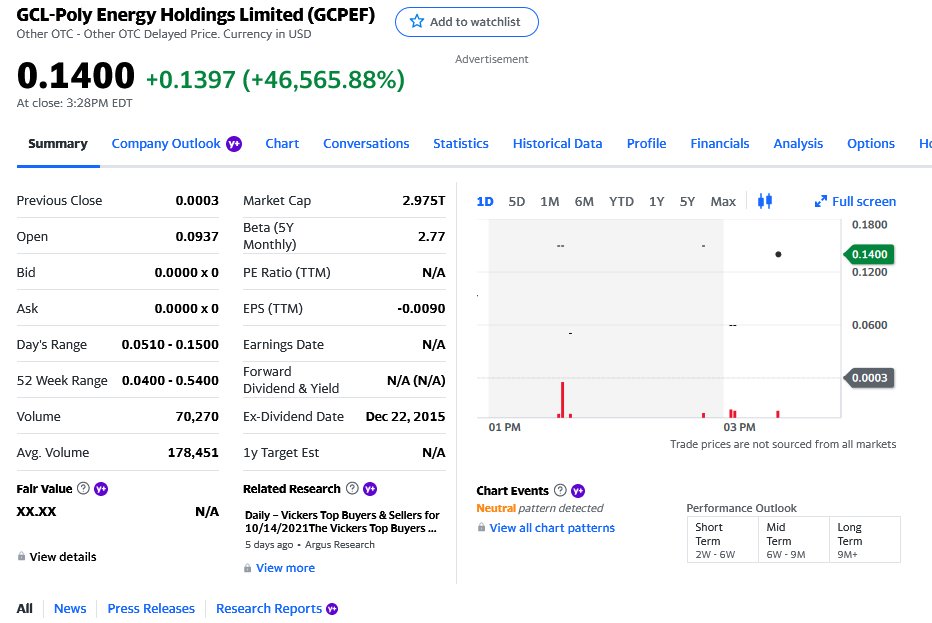Select the 1D chart range

click(485, 202)
